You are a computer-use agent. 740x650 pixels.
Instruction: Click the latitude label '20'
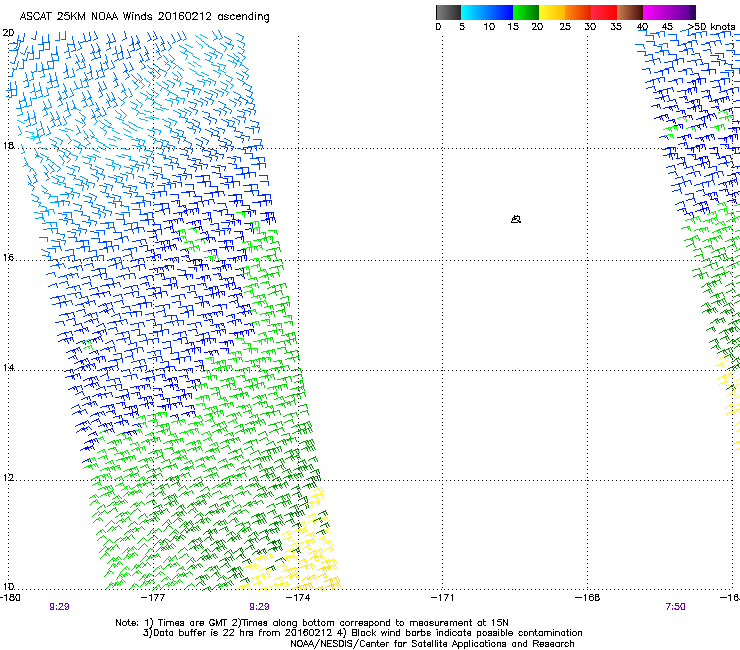click(x=8, y=33)
